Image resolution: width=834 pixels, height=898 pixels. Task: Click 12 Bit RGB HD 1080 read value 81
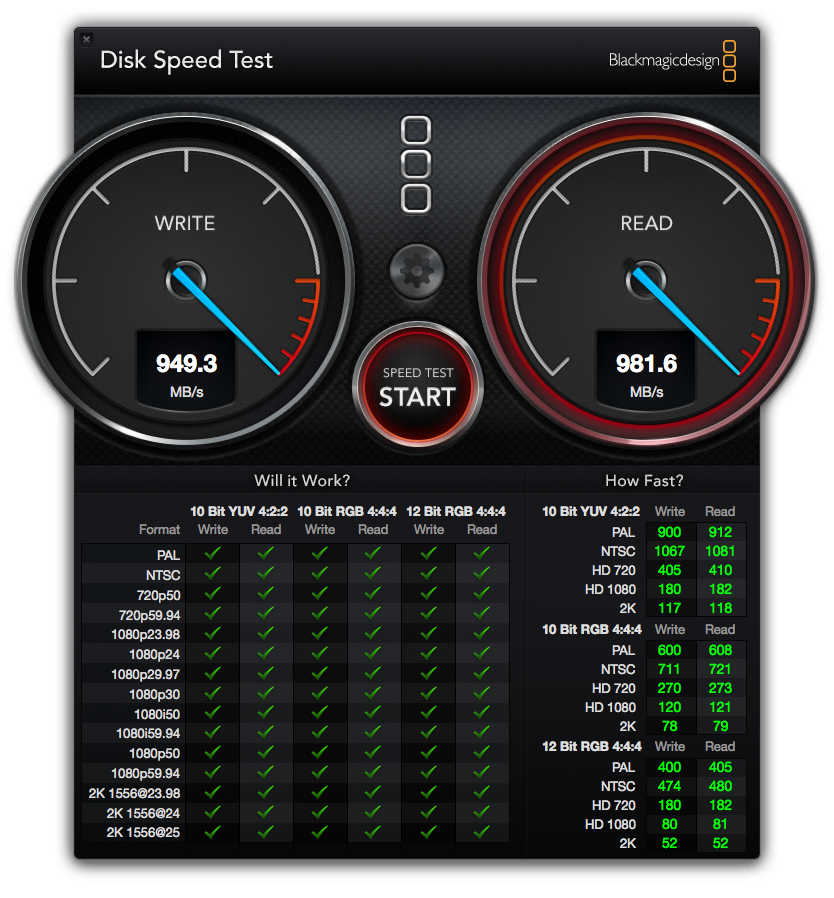(x=720, y=824)
